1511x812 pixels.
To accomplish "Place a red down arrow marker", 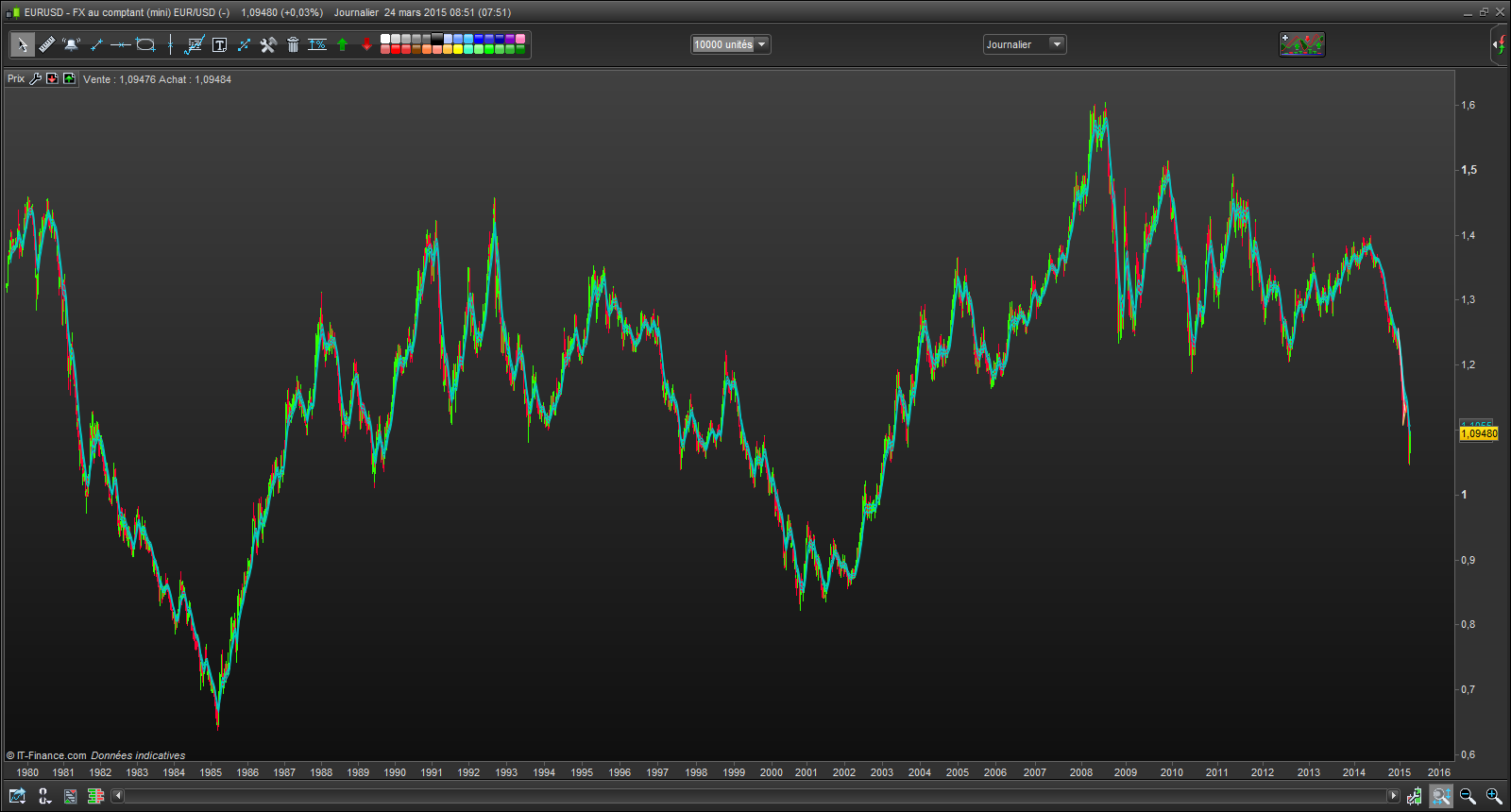I will (366, 44).
